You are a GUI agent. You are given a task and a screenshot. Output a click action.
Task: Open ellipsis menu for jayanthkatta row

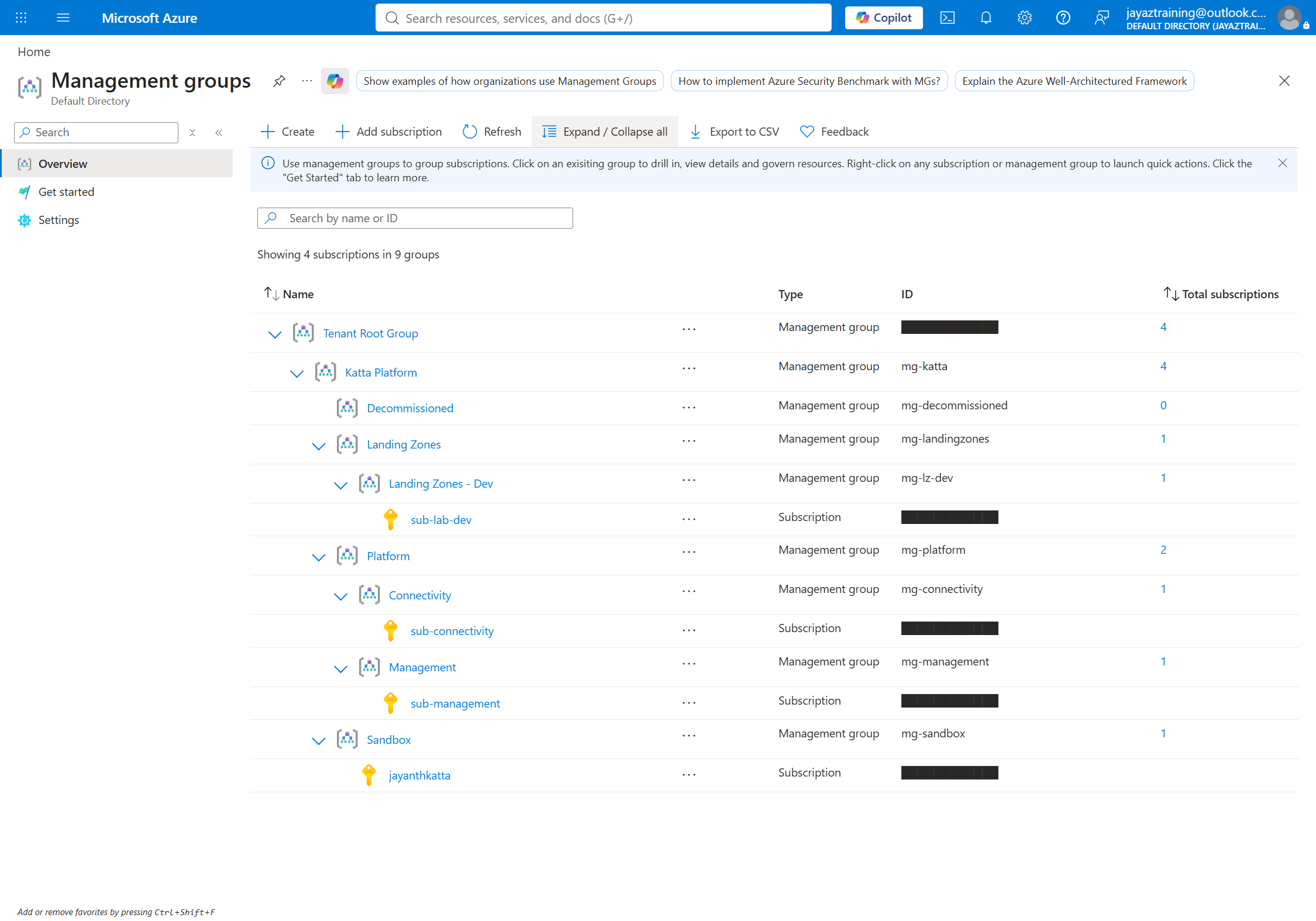click(689, 775)
